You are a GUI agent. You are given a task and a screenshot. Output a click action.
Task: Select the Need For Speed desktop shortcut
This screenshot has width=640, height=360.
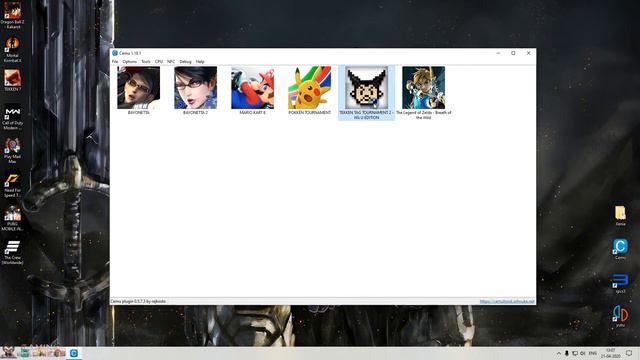[13, 185]
